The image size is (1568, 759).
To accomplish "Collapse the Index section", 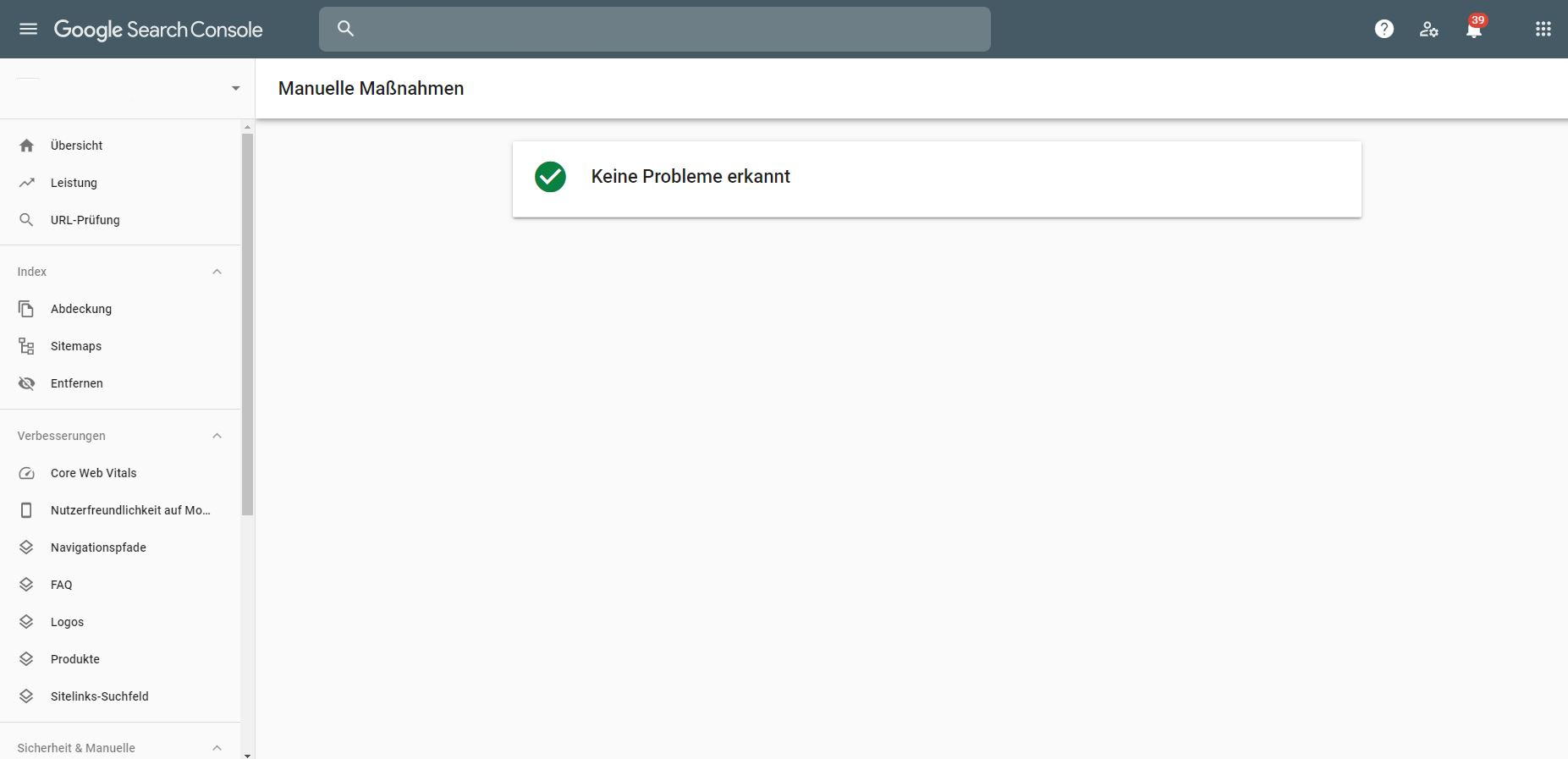I will coord(217,272).
